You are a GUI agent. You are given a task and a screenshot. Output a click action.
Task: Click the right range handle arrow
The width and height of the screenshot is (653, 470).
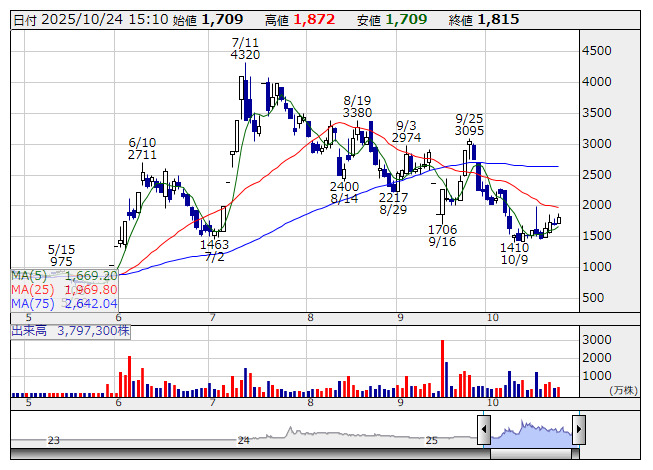pyautogui.click(x=579, y=431)
